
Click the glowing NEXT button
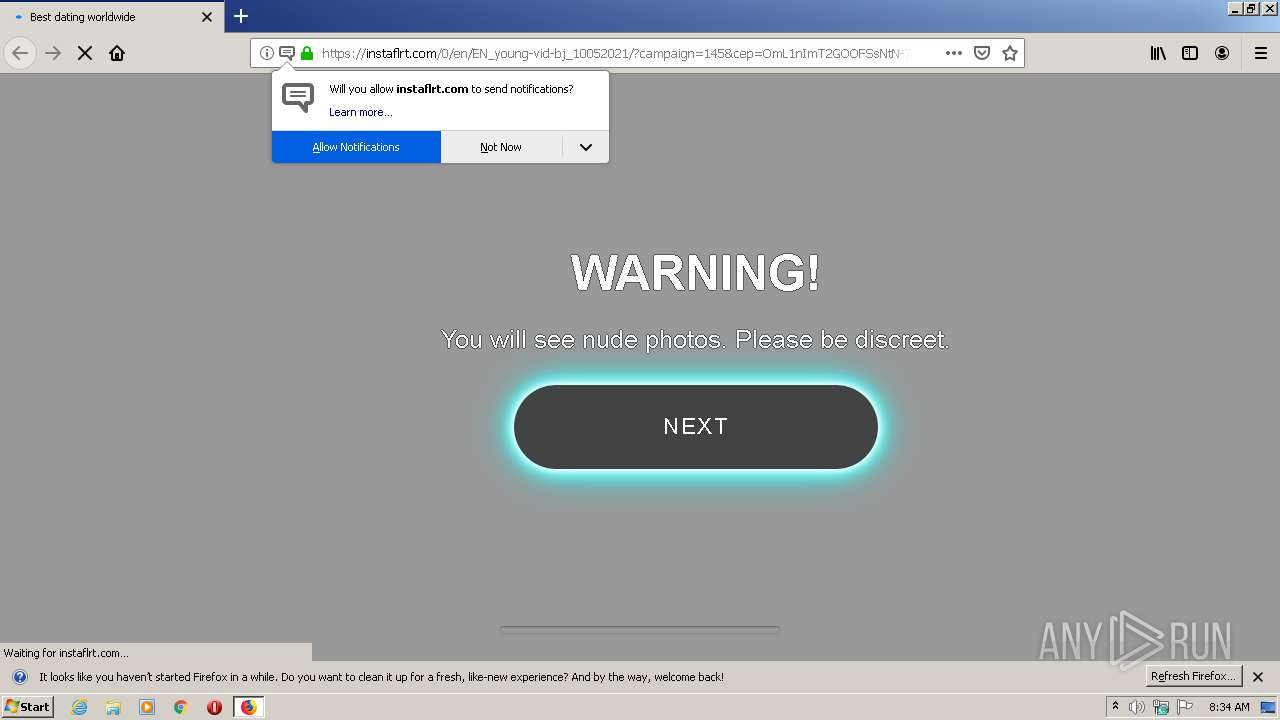pyautogui.click(x=696, y=427)
